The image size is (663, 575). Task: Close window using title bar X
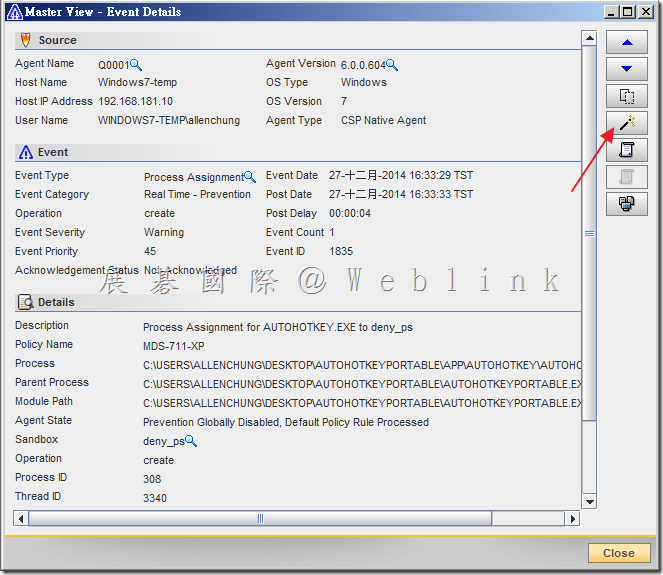point(646,11)
